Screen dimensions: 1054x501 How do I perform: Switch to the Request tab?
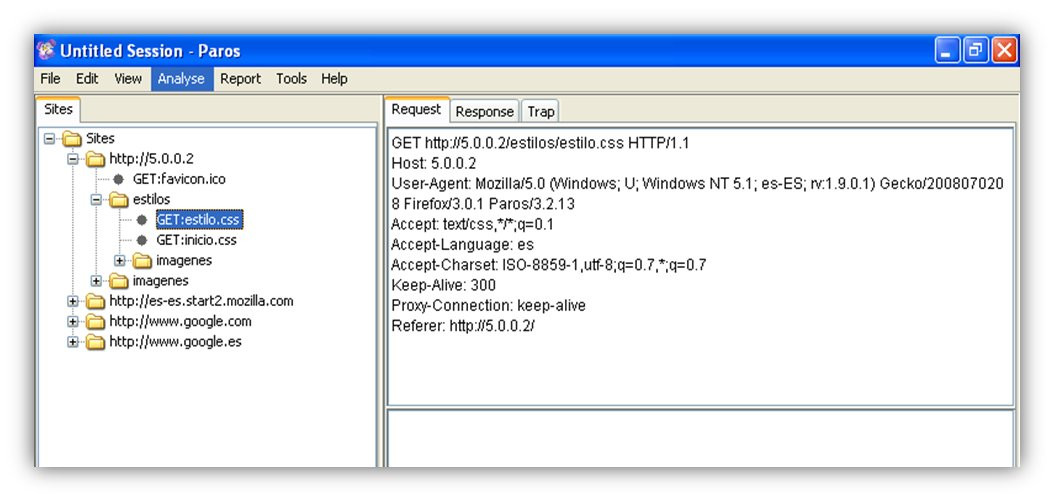pos(417,110)
